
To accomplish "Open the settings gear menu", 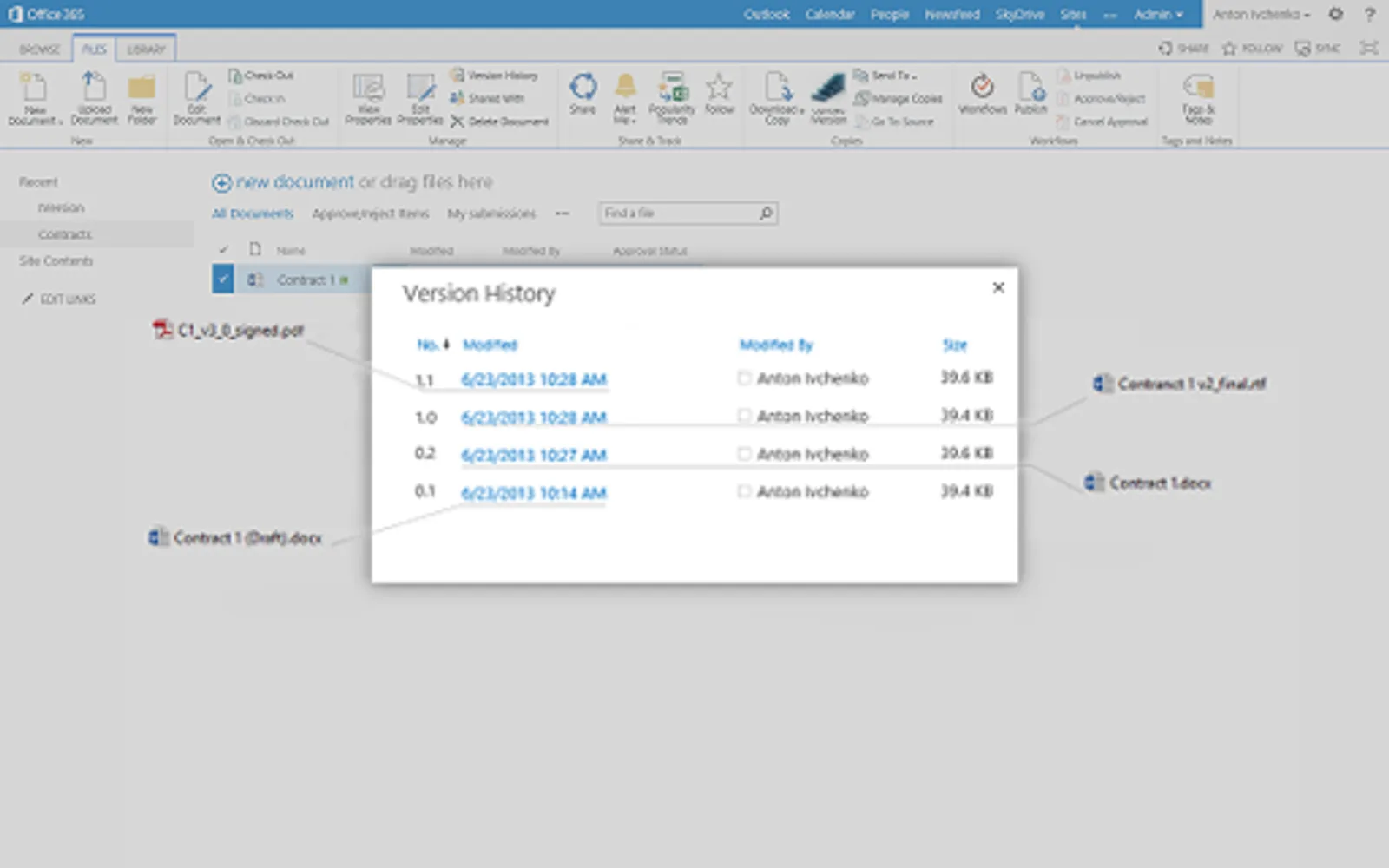I will [x=1336, y=14].
